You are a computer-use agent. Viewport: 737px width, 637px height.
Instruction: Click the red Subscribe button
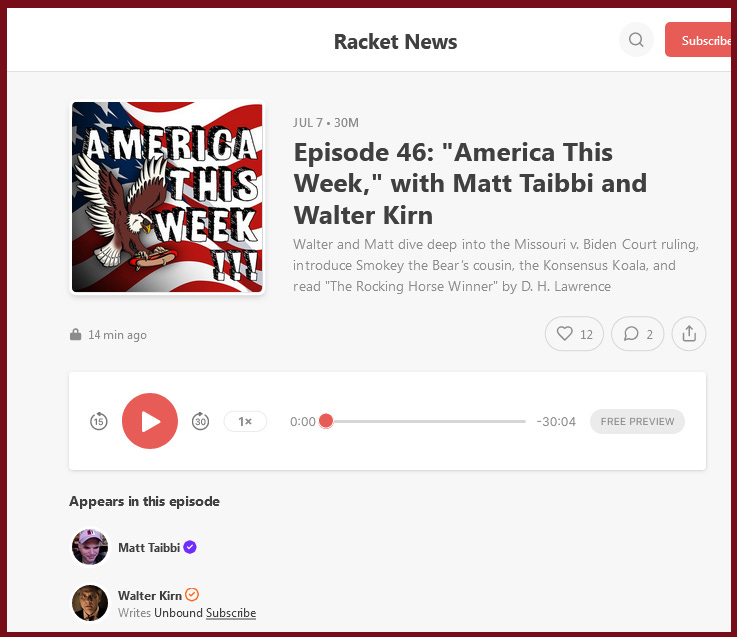[x=700, y=40]
